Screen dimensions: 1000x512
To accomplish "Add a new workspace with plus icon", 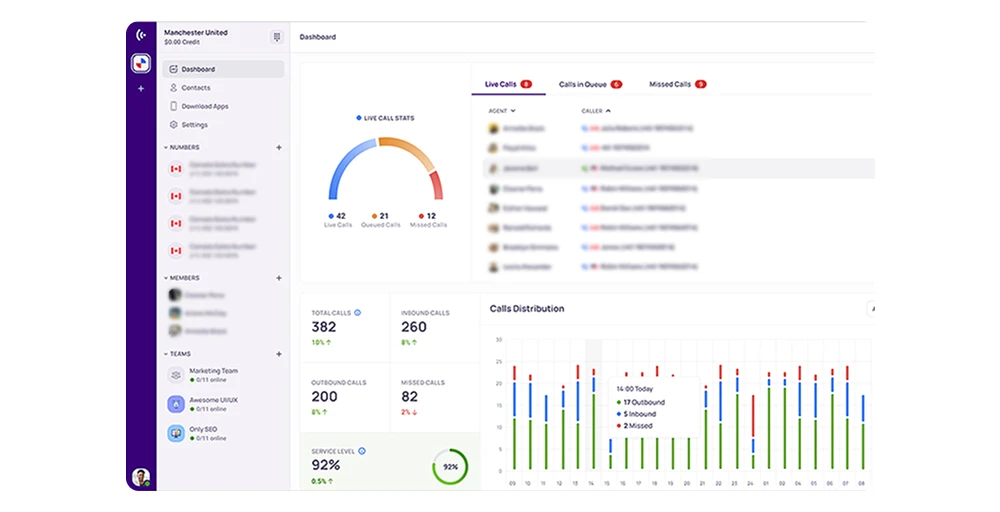I will (x=141, y=89).
